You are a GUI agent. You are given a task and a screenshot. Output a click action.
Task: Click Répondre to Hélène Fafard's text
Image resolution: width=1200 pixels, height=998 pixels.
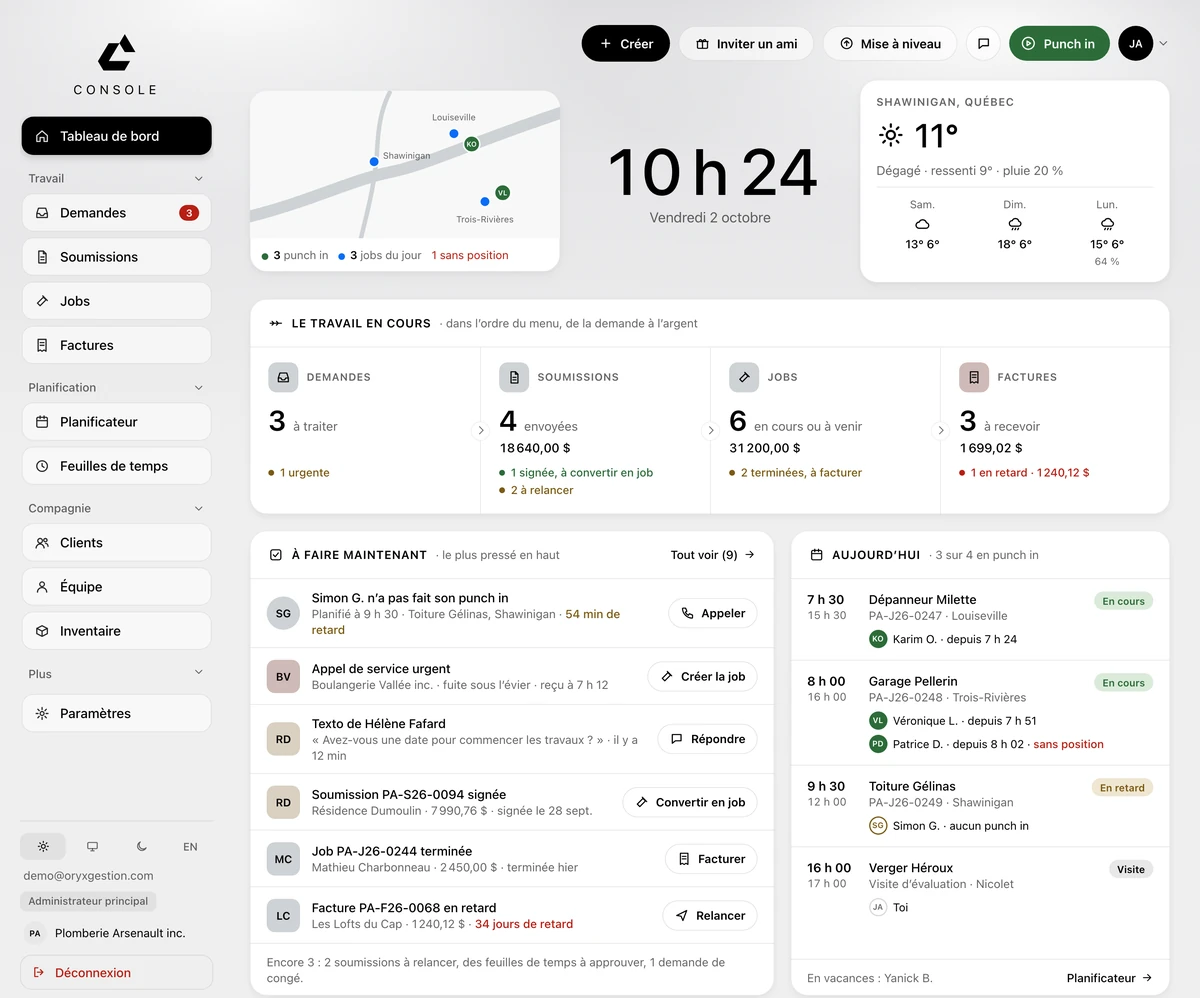click(x=708, y=739)
